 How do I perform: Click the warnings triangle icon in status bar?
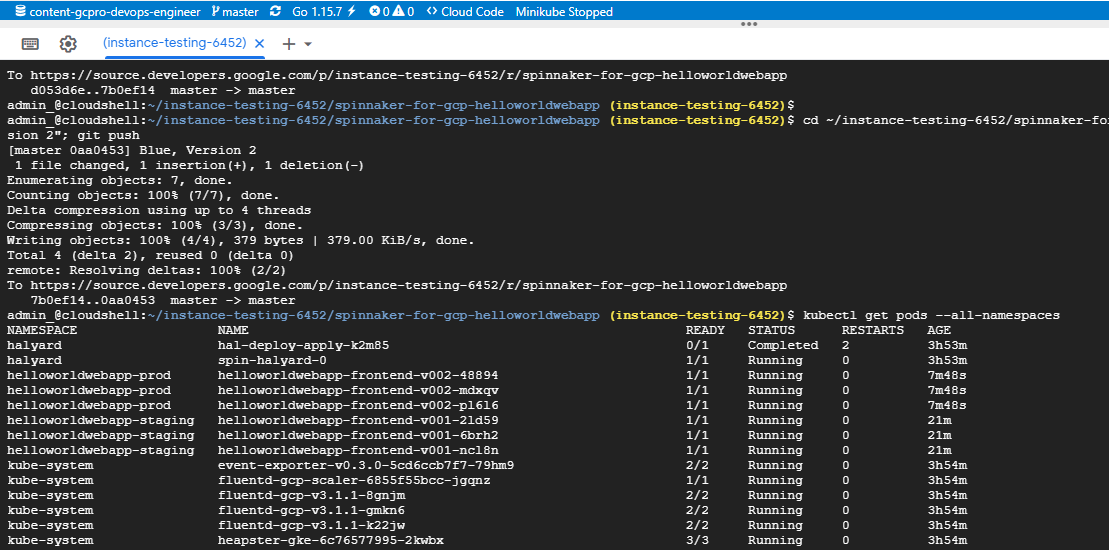click(398, 12)
